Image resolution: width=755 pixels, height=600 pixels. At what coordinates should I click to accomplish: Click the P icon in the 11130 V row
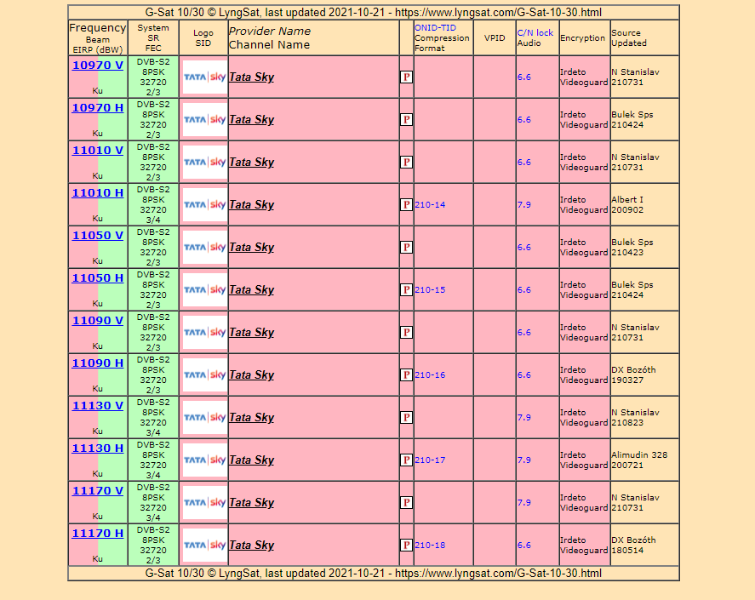click(406, 417)
